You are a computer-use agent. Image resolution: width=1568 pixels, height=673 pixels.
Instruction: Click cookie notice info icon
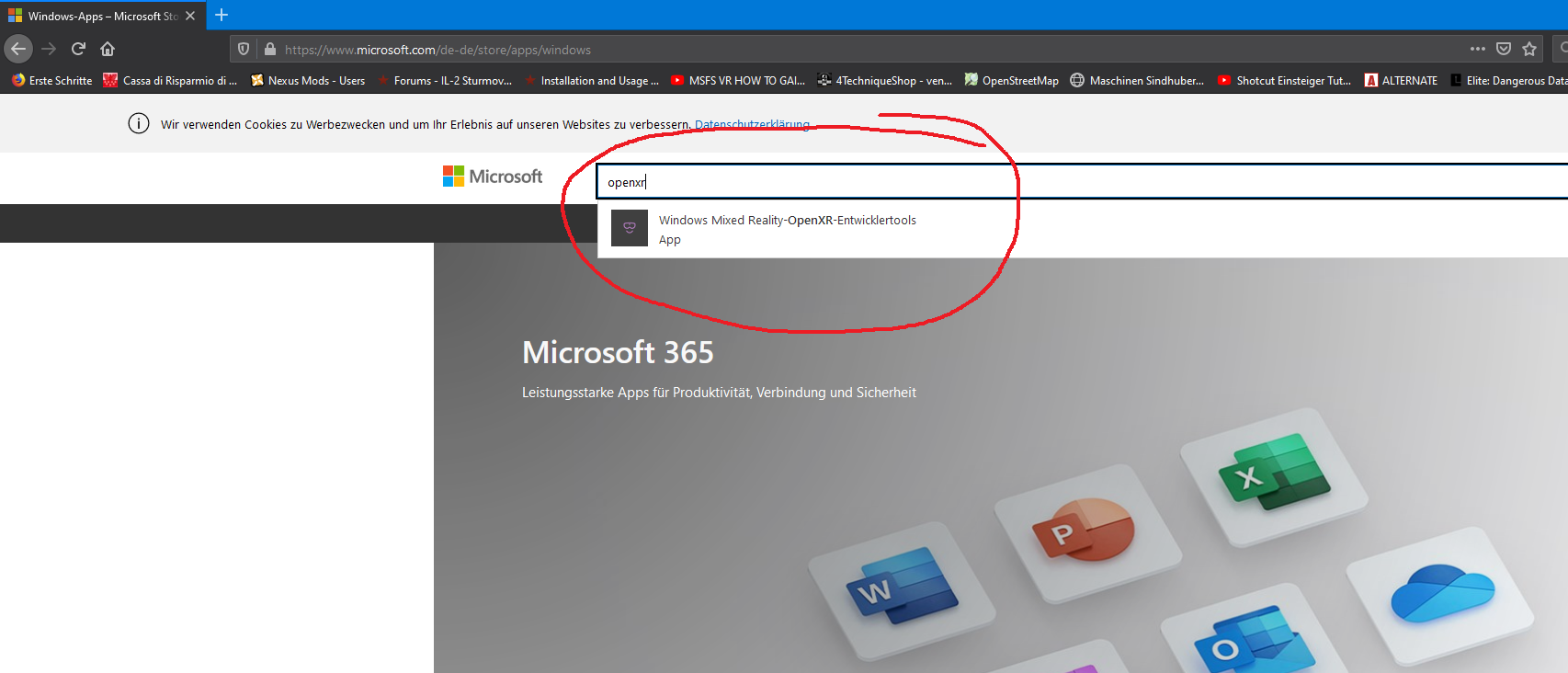[139, 124]
